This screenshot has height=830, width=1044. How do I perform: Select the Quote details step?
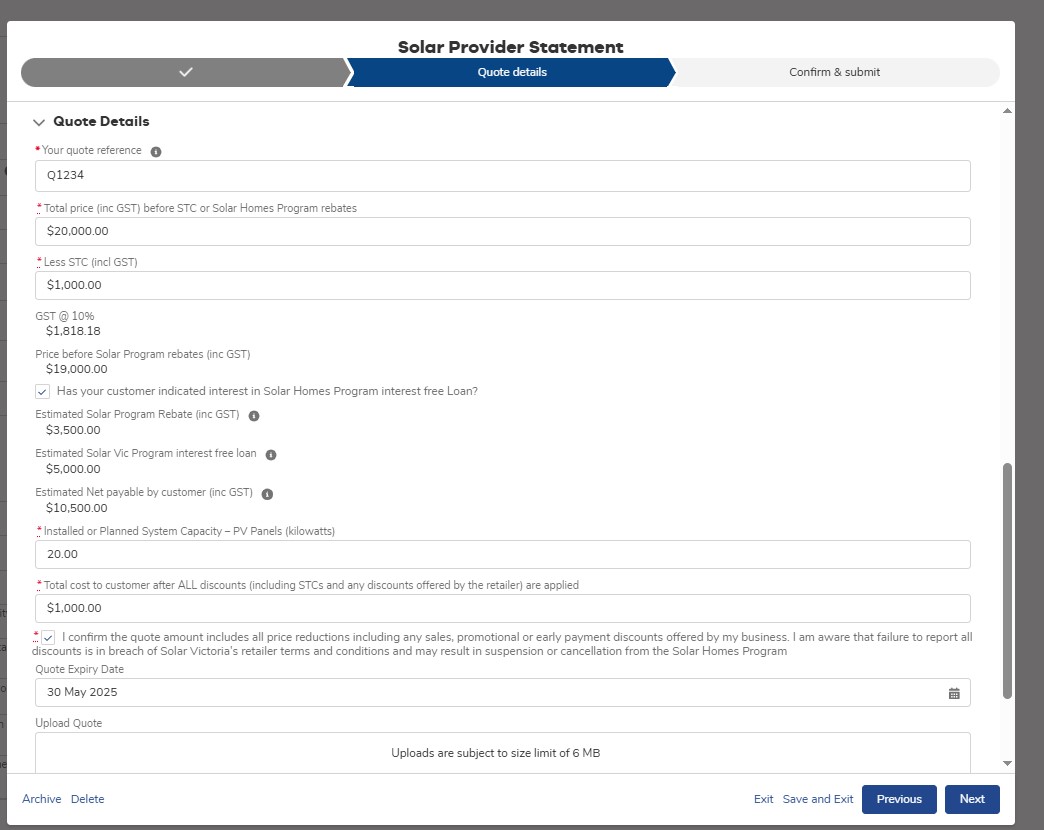pyautogui.click(x=511, y=72)
